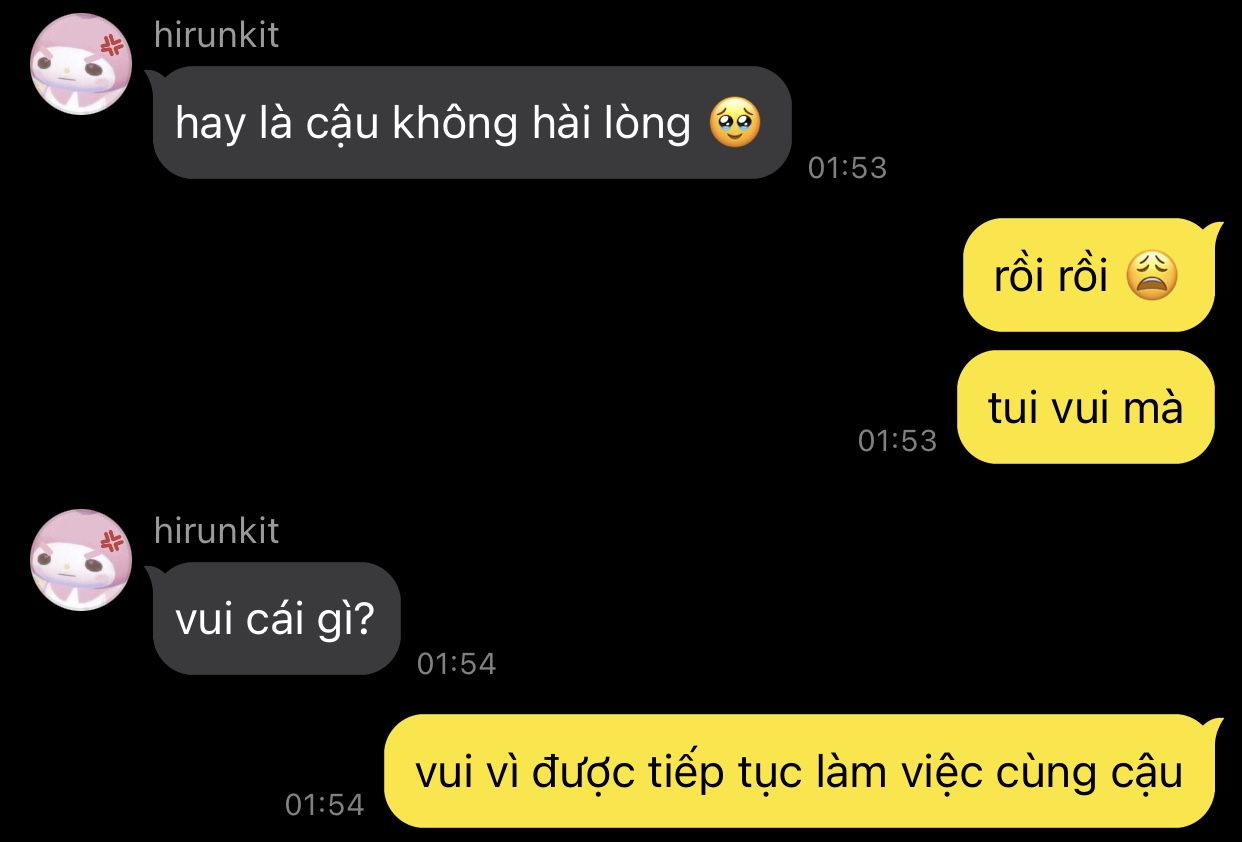Image resolution: width=1242 pixels, height=842 pixels.
Task: Open the hirunkit username above 'vui cái gì?'
Action: click(x=216, y=530)
